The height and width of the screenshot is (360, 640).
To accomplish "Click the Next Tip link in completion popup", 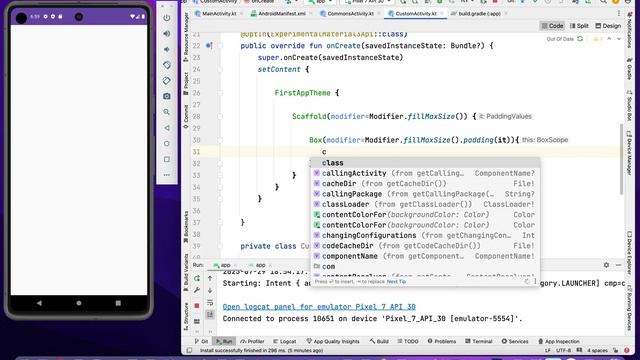I will coord(396,282).
